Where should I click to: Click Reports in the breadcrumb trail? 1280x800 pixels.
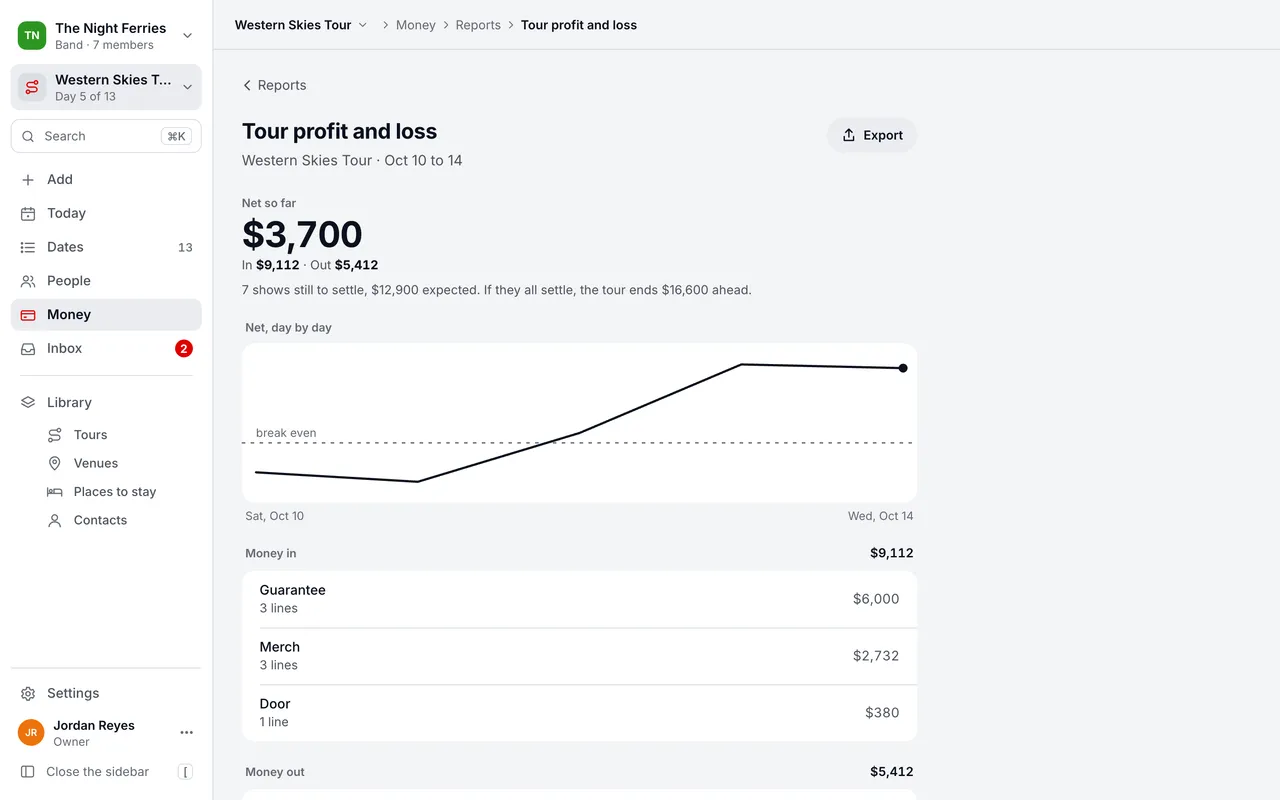tap(478, 25)
